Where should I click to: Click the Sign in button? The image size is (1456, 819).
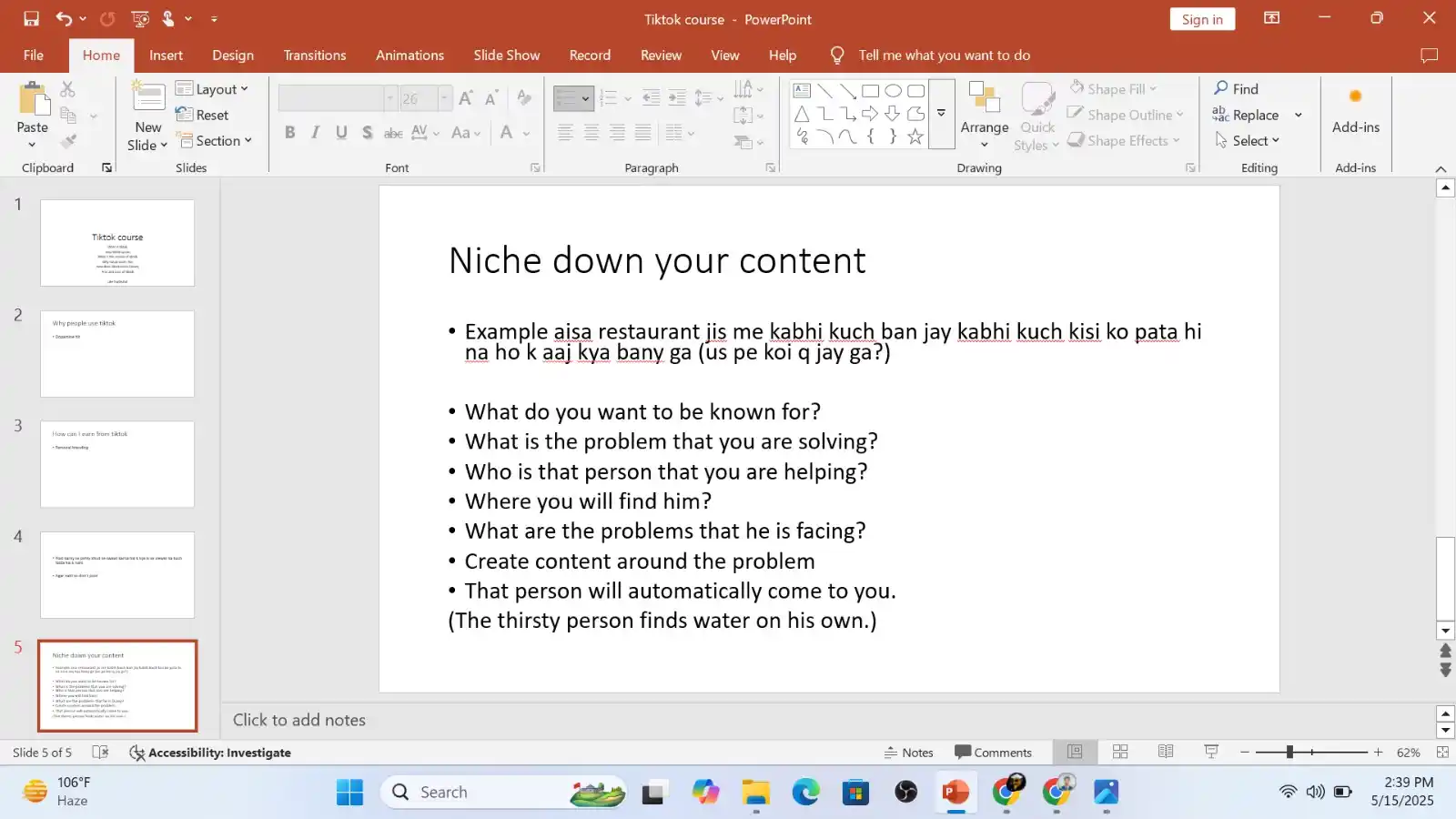tap(1202, 19)
